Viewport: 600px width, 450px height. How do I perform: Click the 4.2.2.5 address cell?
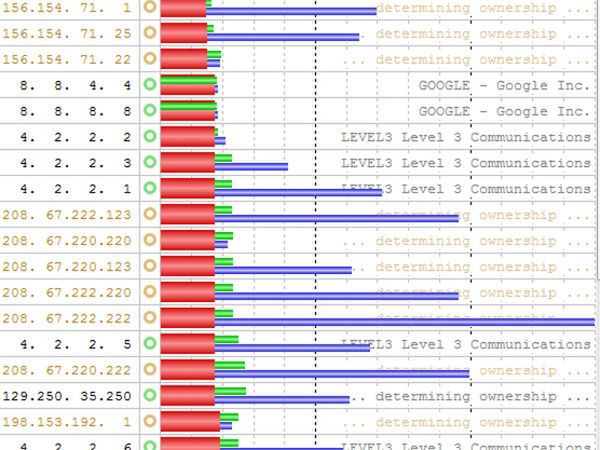[75, 345]
